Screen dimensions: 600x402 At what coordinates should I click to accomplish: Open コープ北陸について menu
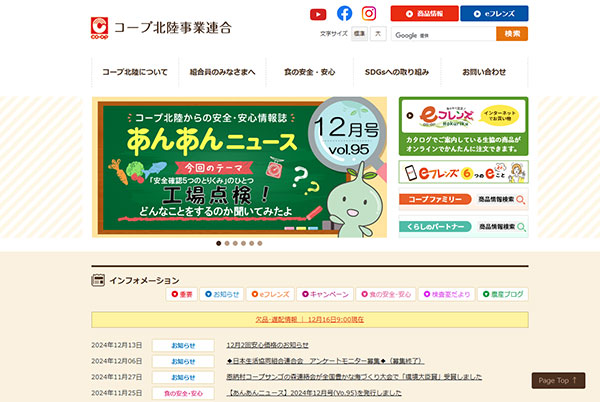point(135,72)
